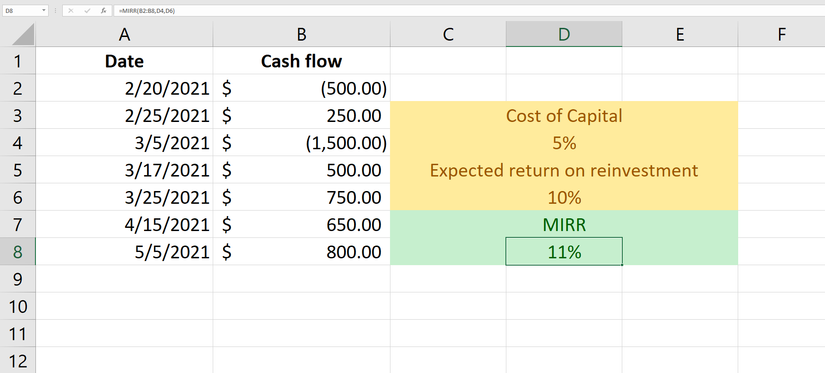Select the 'Cost of Capital' label cell
The height and width of the screenshot is (373, 825).
click(564, 115)
